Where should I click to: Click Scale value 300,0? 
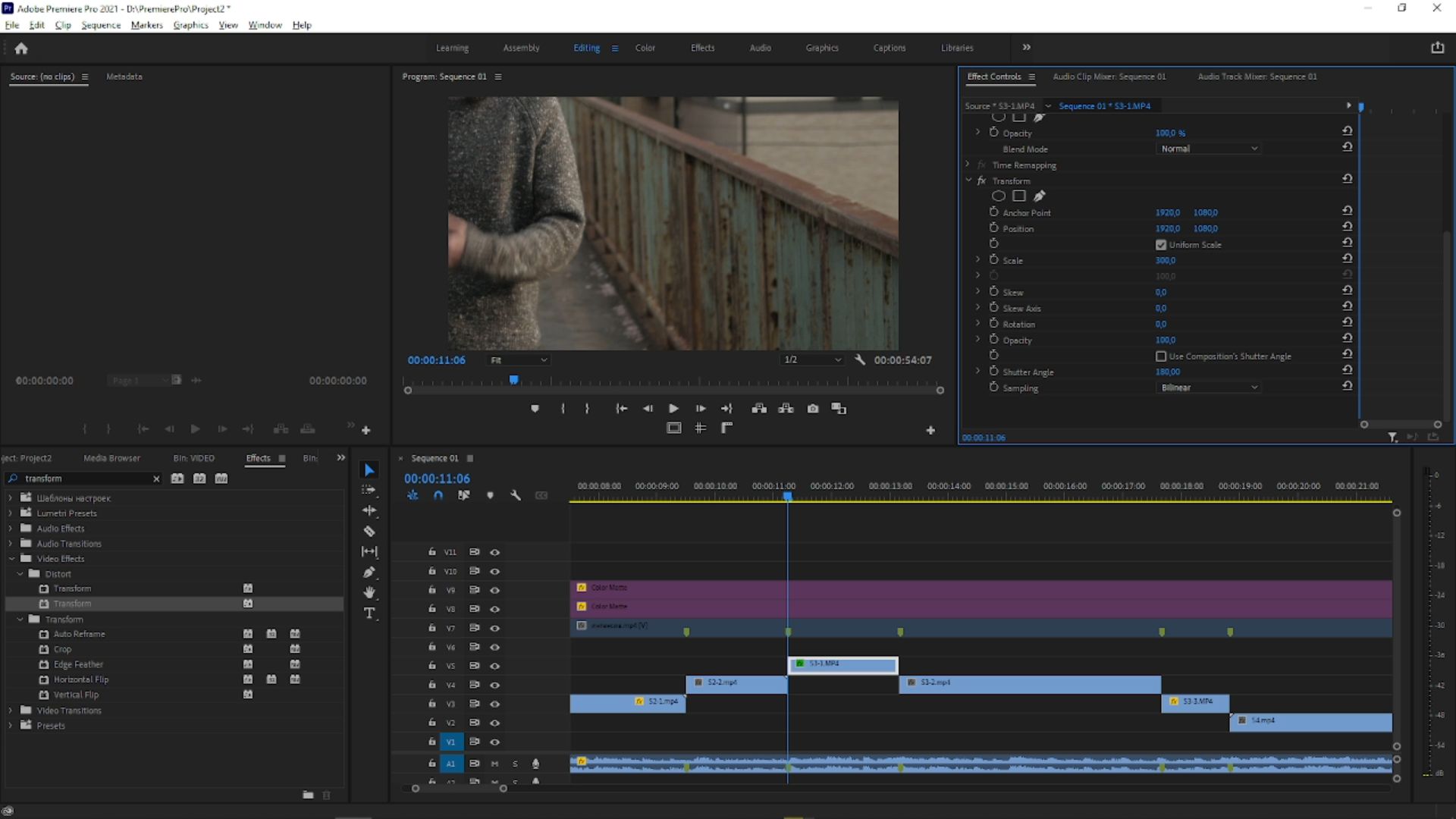1166,260
